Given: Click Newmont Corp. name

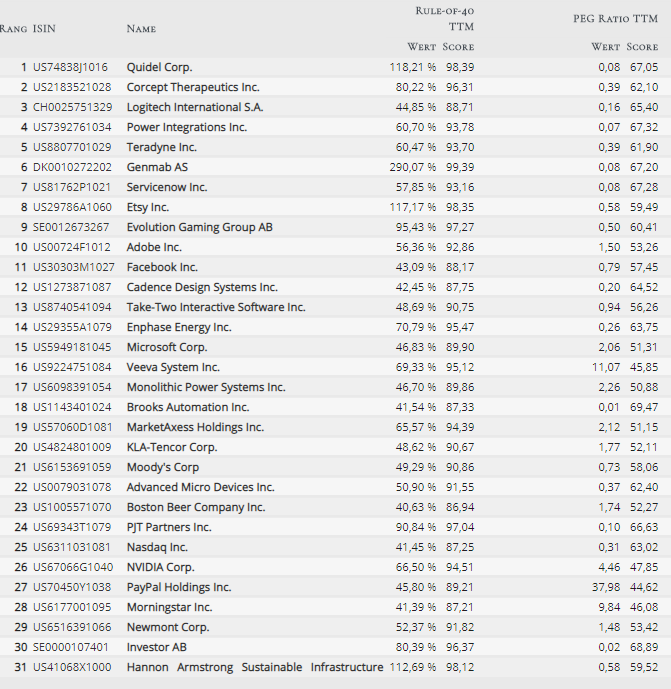Looking at the screenshot, I should (168, 627).
